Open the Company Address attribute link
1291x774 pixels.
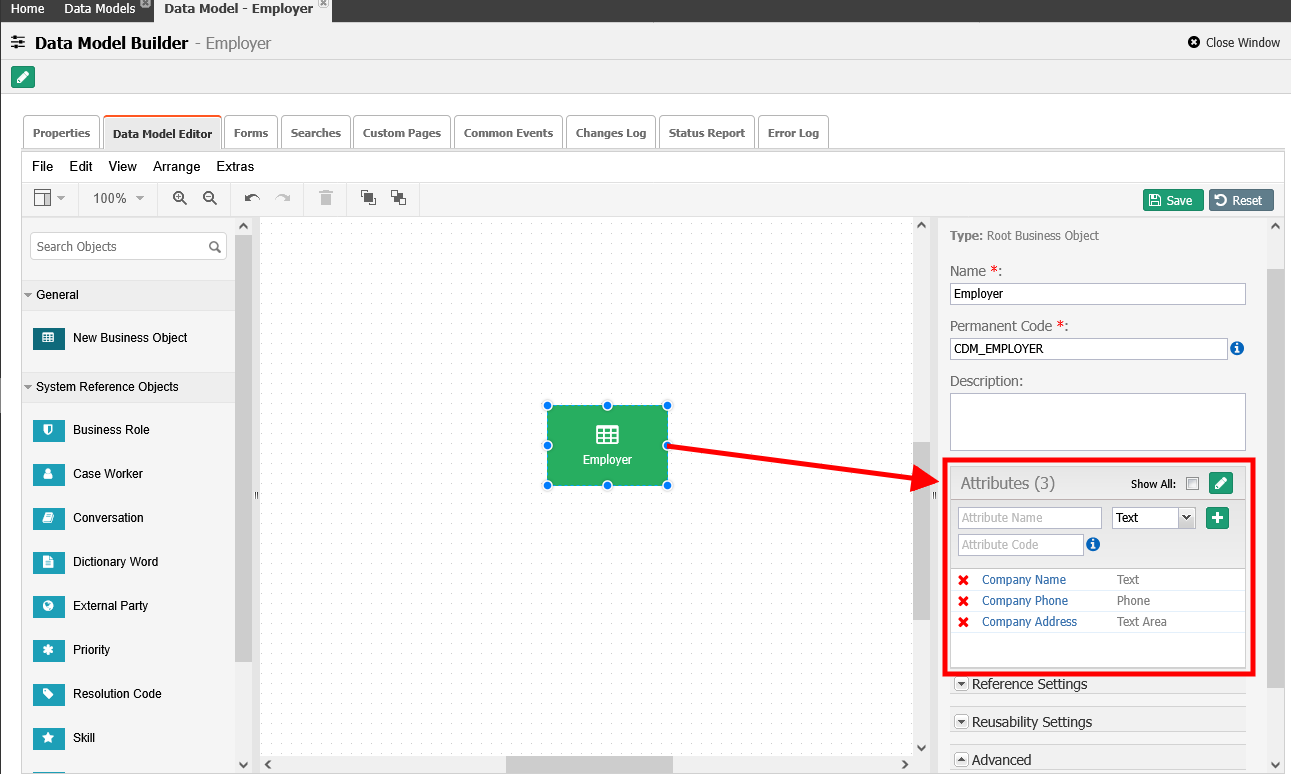(1029, 622)
